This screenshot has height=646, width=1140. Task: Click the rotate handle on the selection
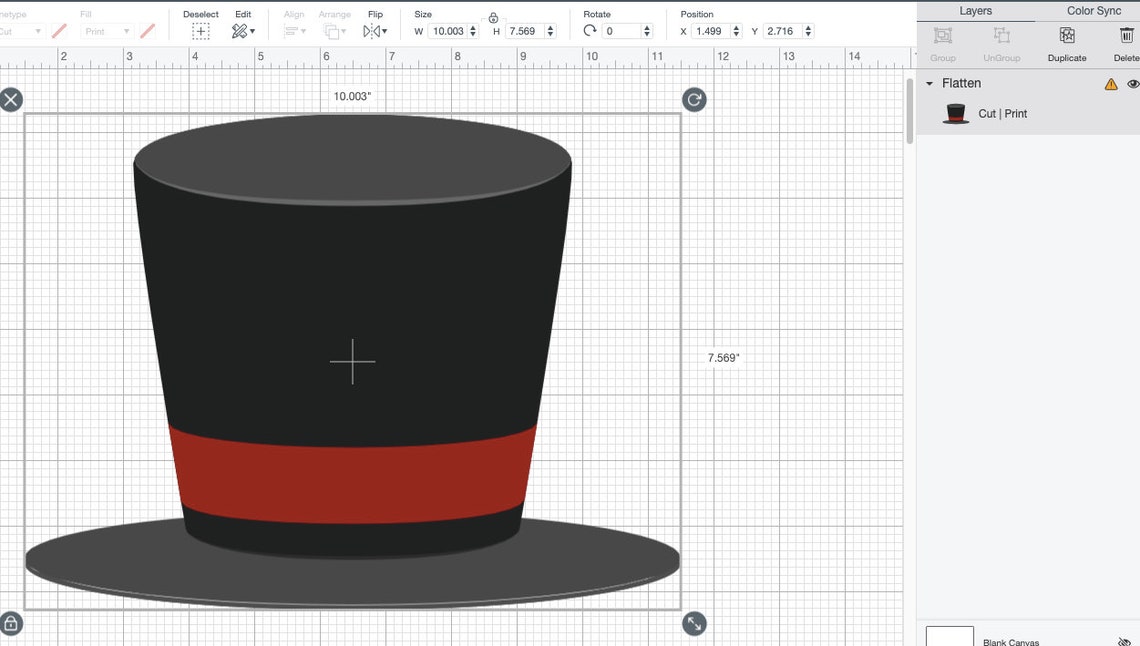pos(694,100)
